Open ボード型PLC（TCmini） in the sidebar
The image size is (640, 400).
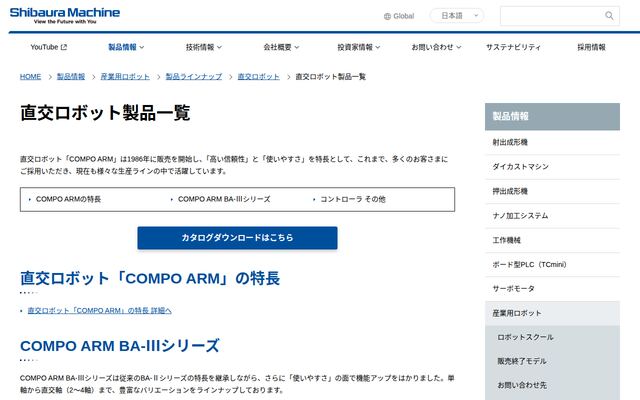click(x=552, y=264)
